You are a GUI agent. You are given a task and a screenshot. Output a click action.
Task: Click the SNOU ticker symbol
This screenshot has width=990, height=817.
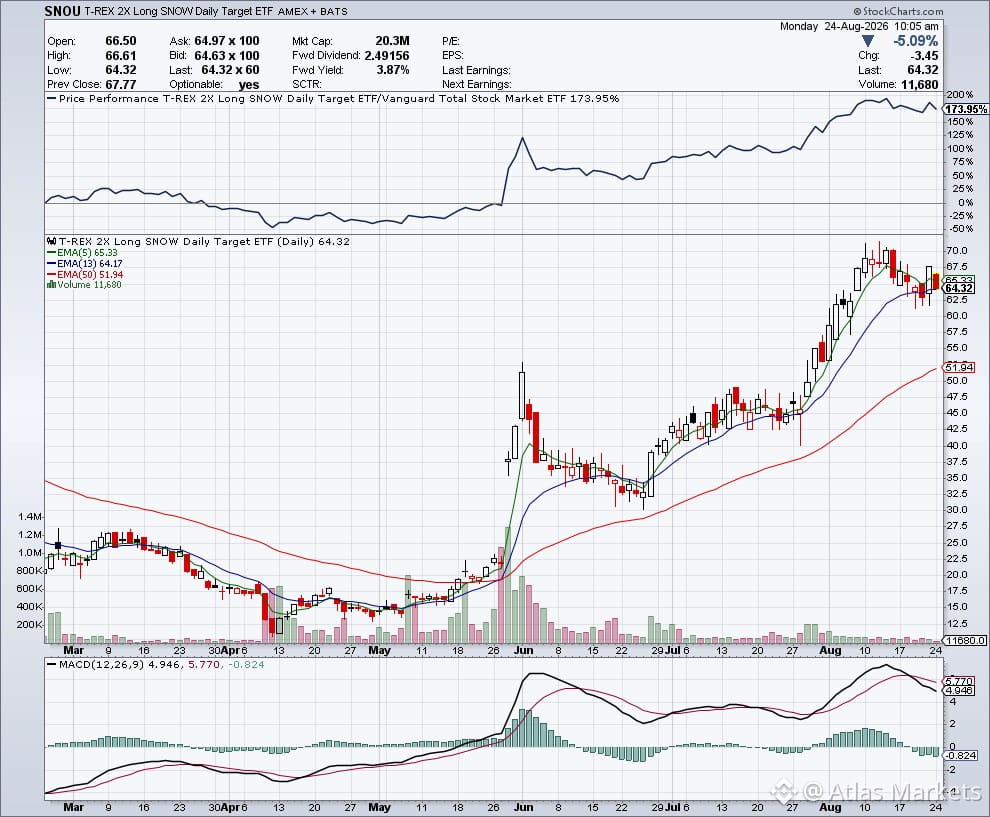[x=62, y=11]
